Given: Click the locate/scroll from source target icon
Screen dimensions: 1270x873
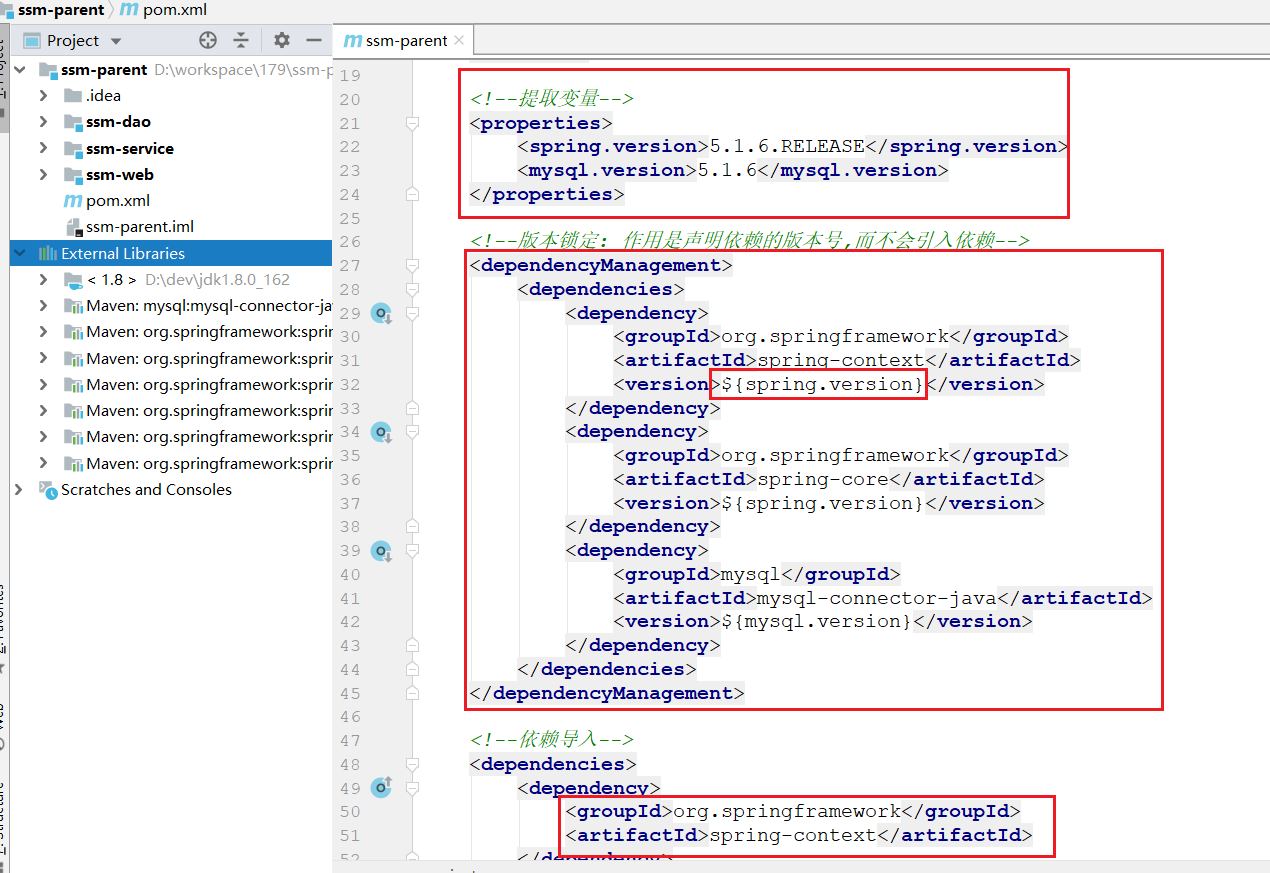Looking at the screenshot, I should (x=208, y=40).
